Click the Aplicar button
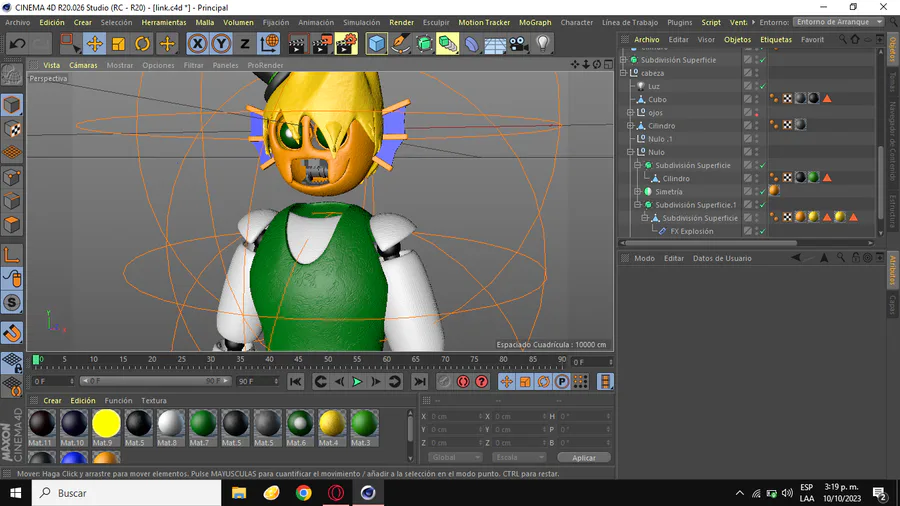Image resolution: width=900 pixels, height=506 pixels. click(x=584, y=458)
